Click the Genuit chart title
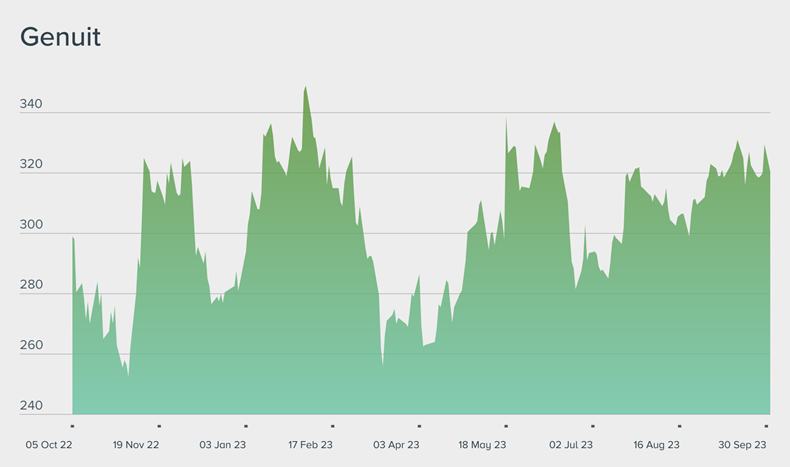This screenshot has height=467, width=790. [60, 38]
